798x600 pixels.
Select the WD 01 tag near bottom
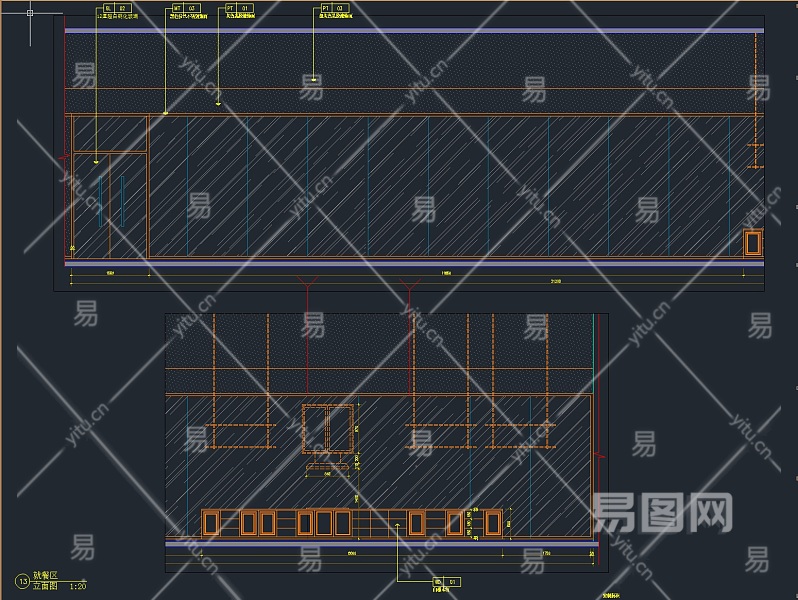pyautogui.click(x=446, y=582)
